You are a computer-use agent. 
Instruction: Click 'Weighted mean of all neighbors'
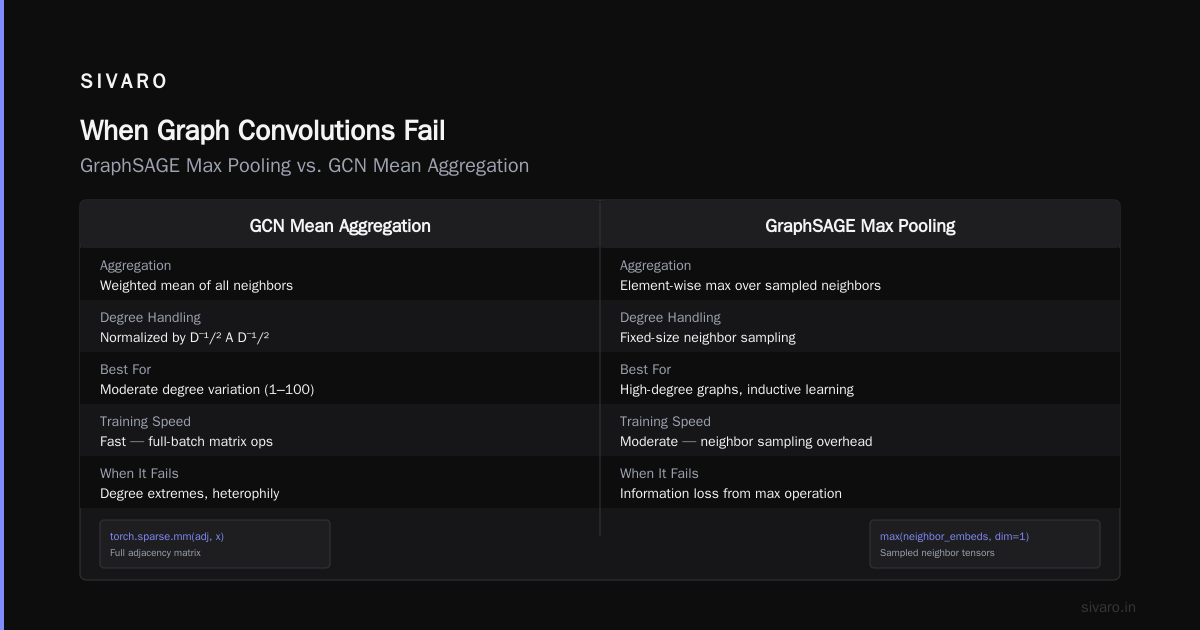pyautogui.click(x=196, y=286)
